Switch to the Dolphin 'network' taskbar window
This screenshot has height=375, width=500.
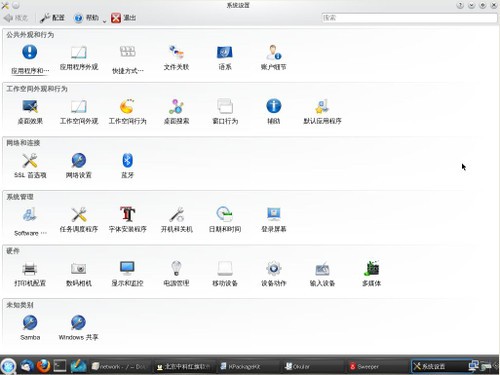click(120, 366)
